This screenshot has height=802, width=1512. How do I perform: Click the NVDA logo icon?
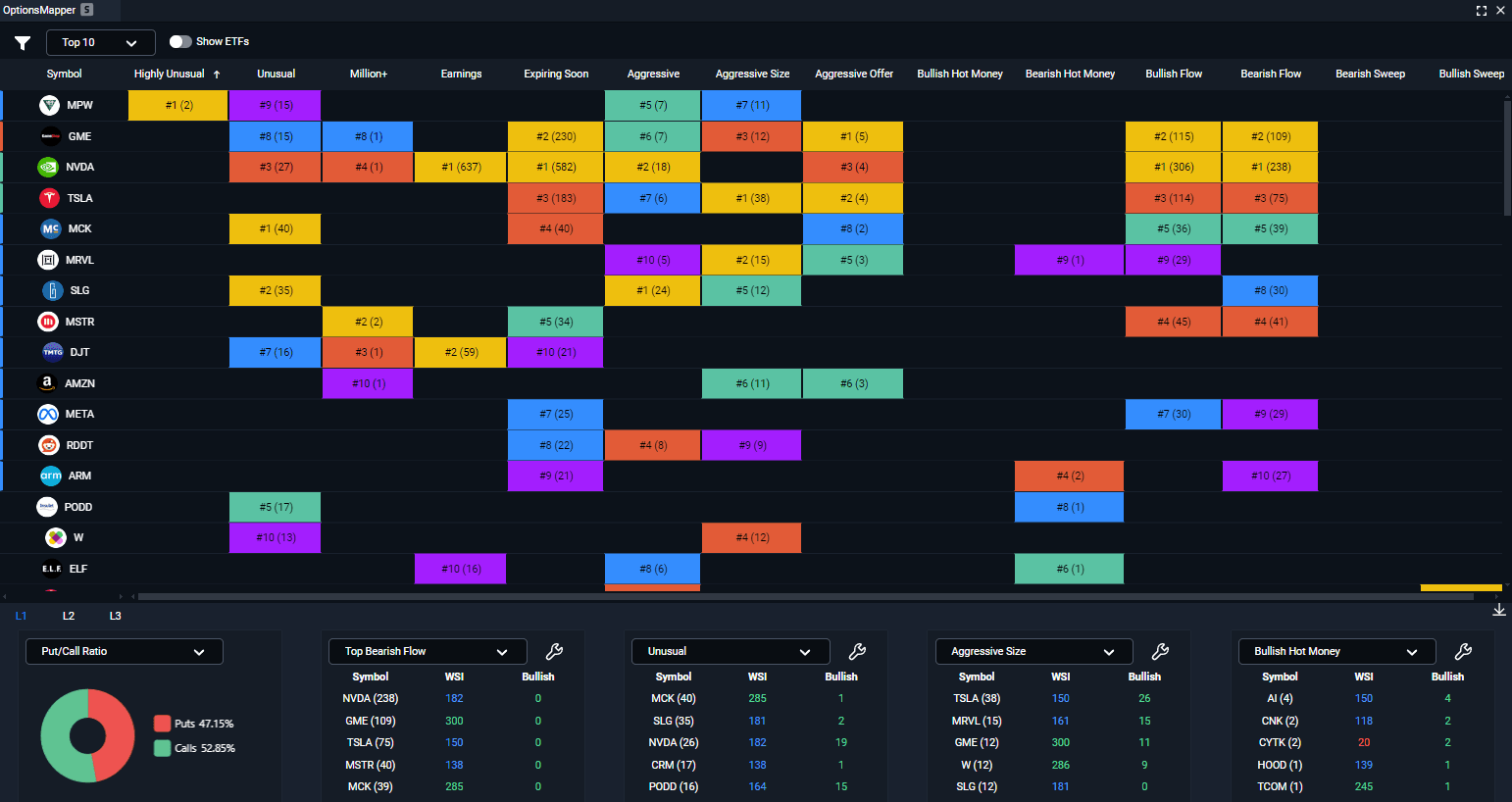[x=48, y=167]
